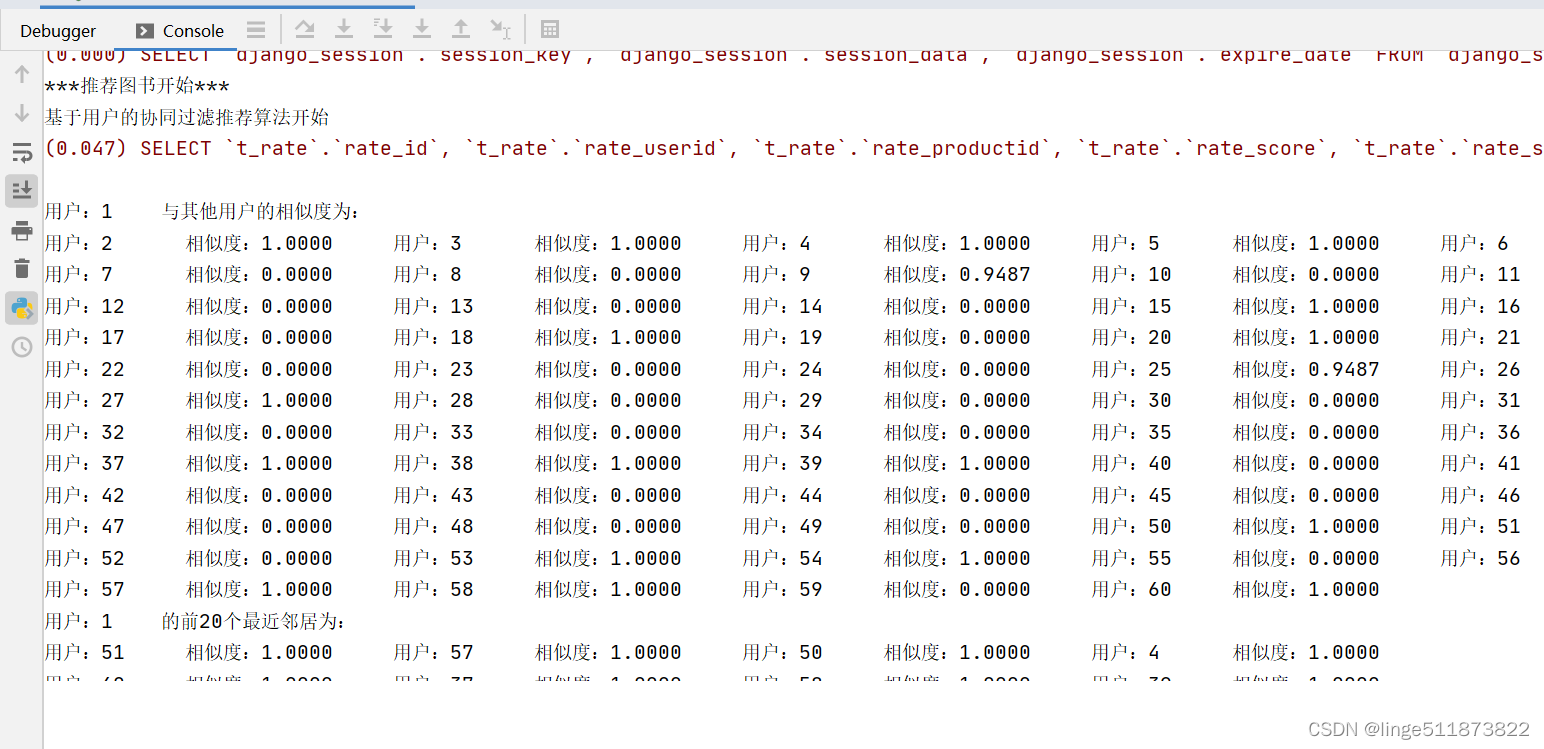Click the label 用户：55

[x=1132, y=558]
